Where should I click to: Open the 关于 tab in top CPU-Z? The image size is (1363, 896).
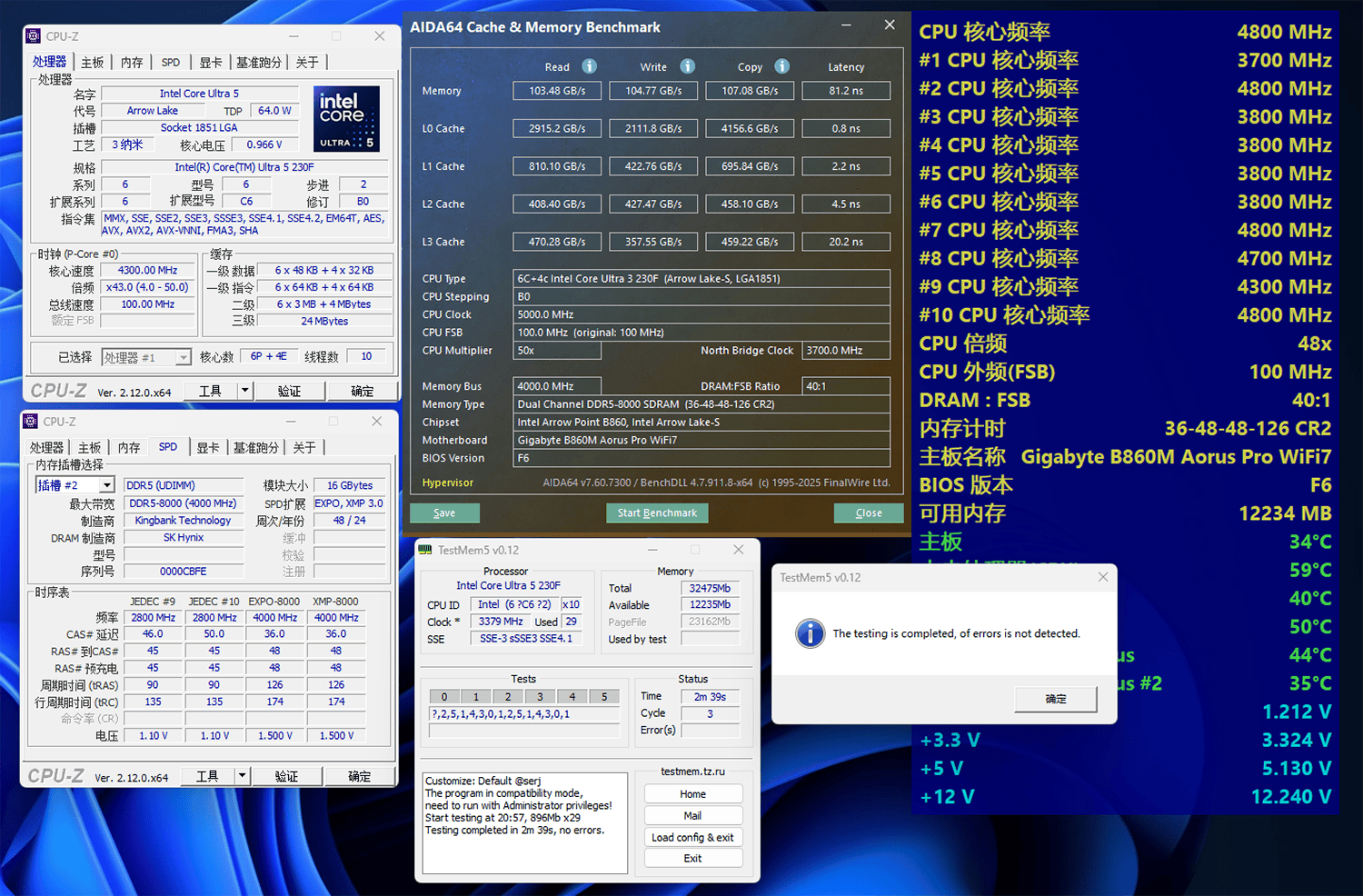click(307, 63)
